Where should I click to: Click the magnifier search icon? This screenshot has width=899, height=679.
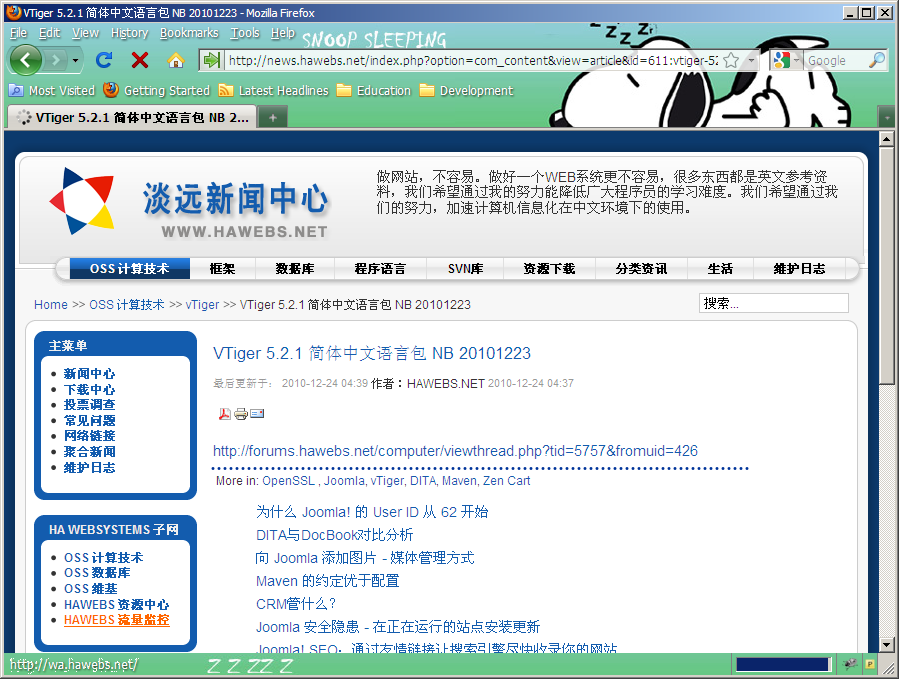tap(877, 60)
